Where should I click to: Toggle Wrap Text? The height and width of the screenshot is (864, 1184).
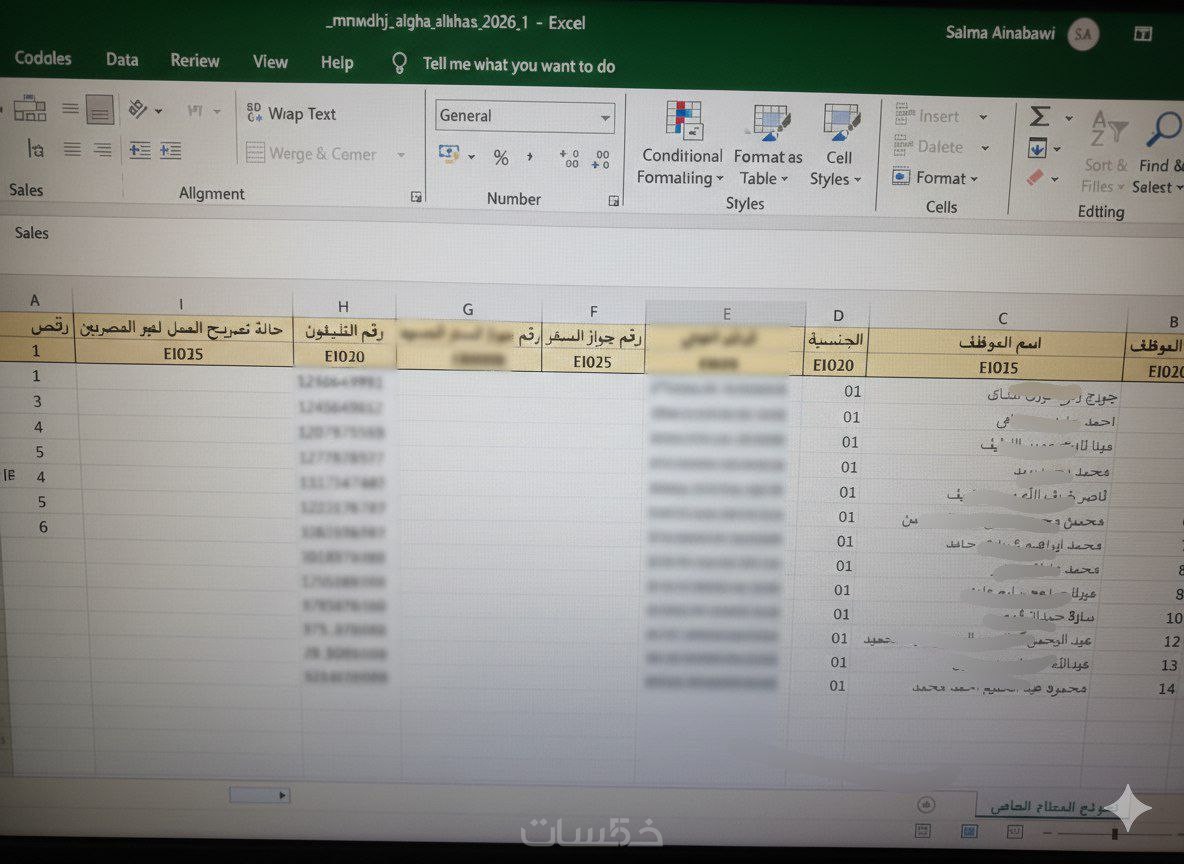pyautogui.click(x=291, y=113)
